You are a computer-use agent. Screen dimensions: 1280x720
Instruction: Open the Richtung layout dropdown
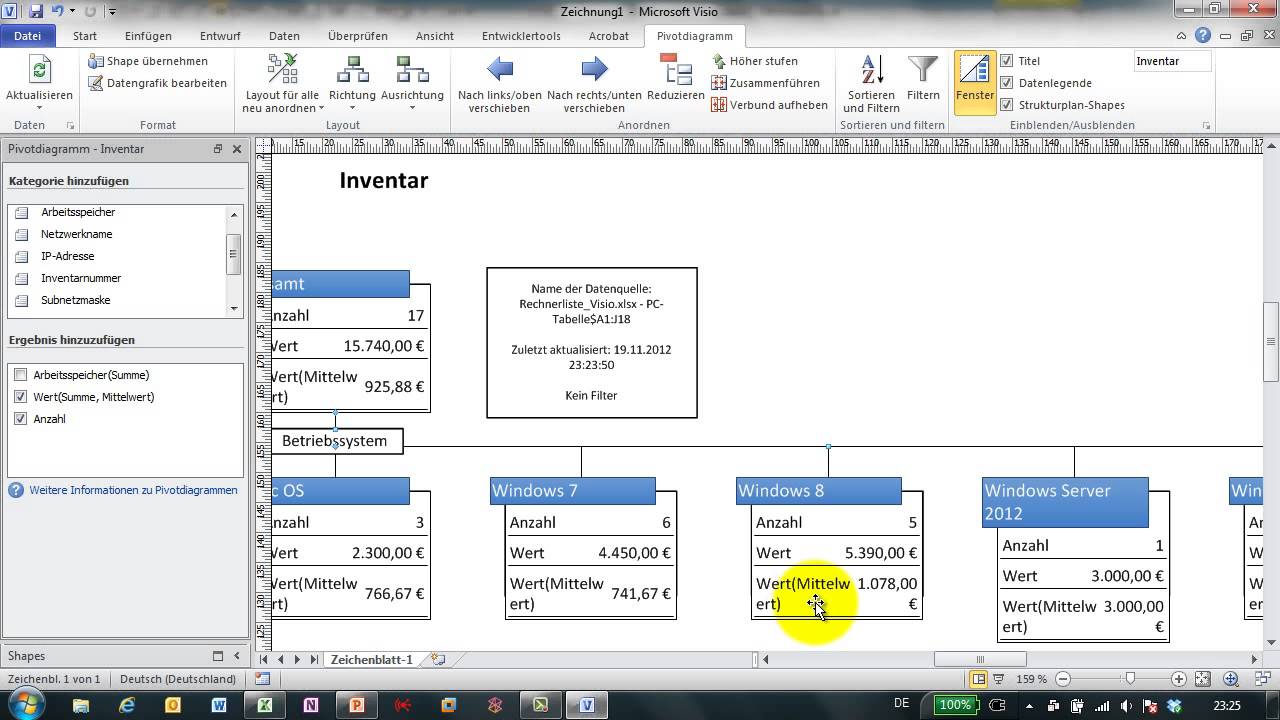(352, 84)
